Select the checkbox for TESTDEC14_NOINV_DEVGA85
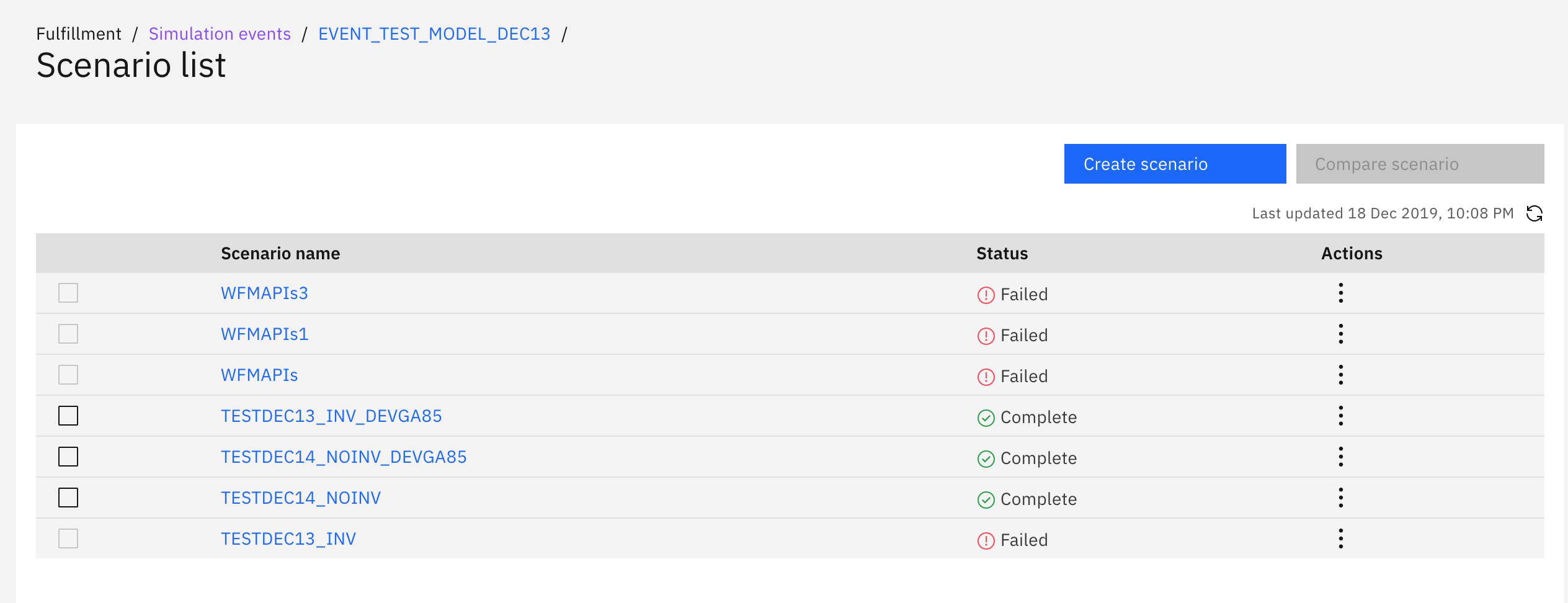1568x603 pixels. [68, 457]
